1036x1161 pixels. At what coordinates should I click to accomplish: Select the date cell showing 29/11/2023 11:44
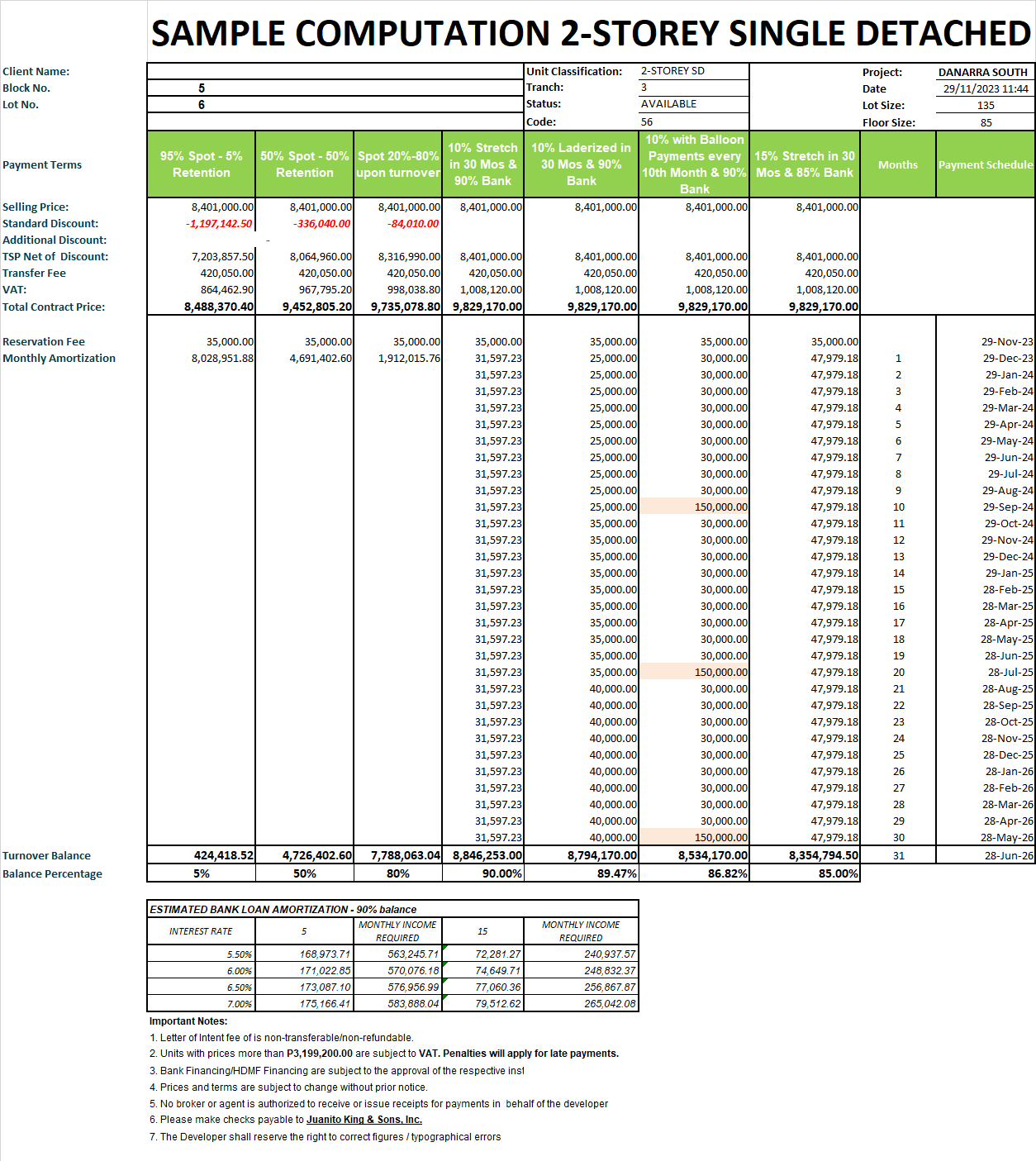tap(985, 89)
